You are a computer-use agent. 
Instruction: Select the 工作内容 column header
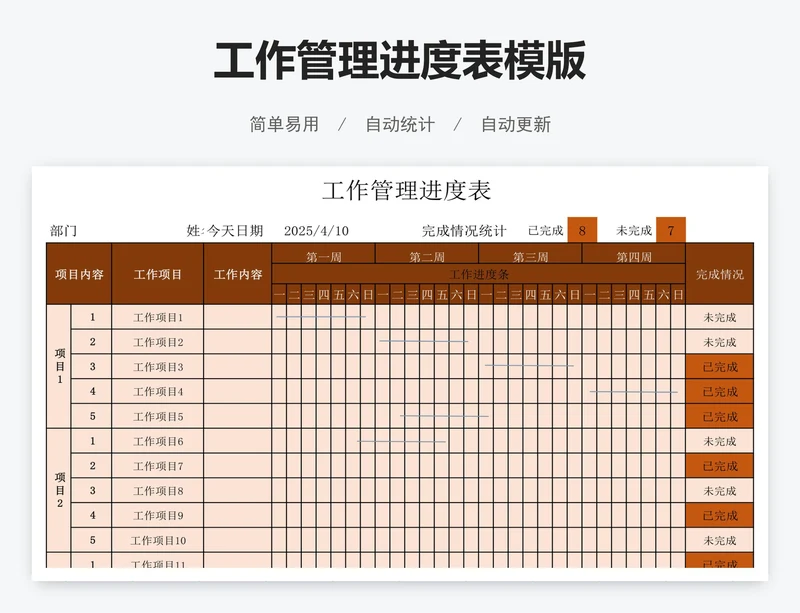(x=238, y=274)
